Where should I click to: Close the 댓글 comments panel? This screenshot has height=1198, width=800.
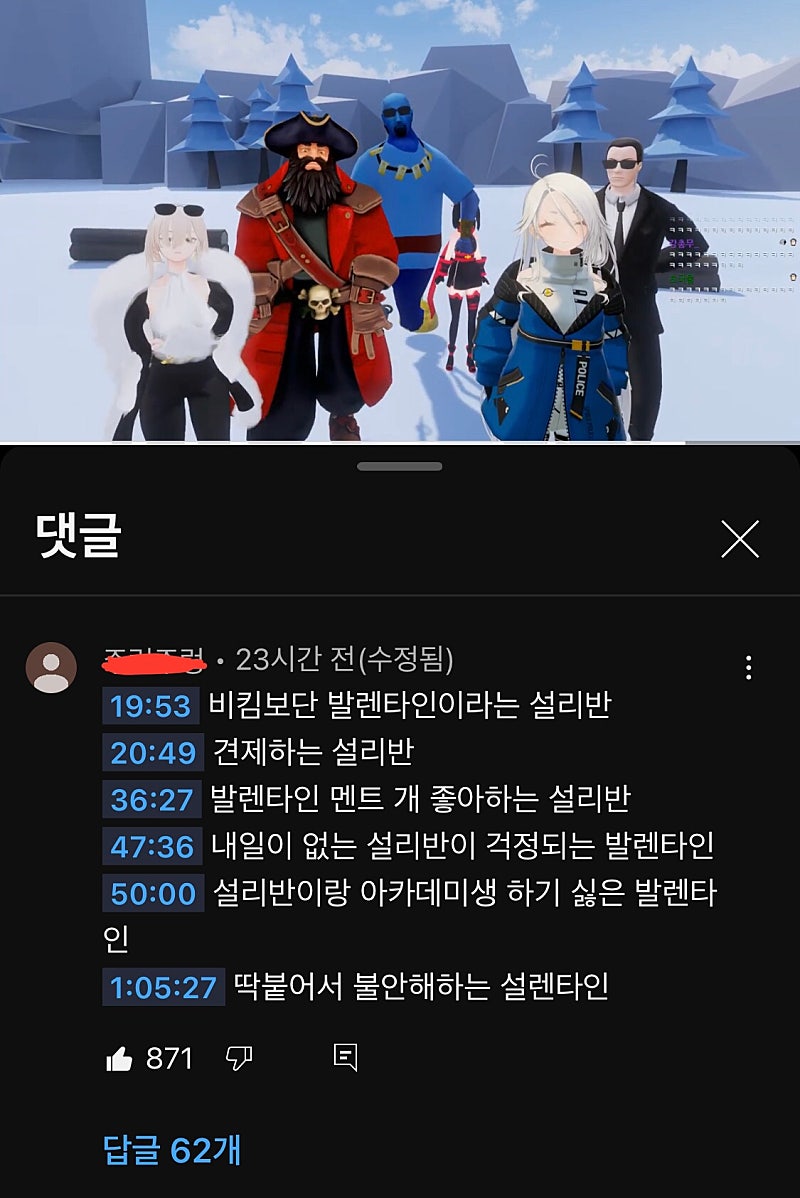click(x=740, y=539)
